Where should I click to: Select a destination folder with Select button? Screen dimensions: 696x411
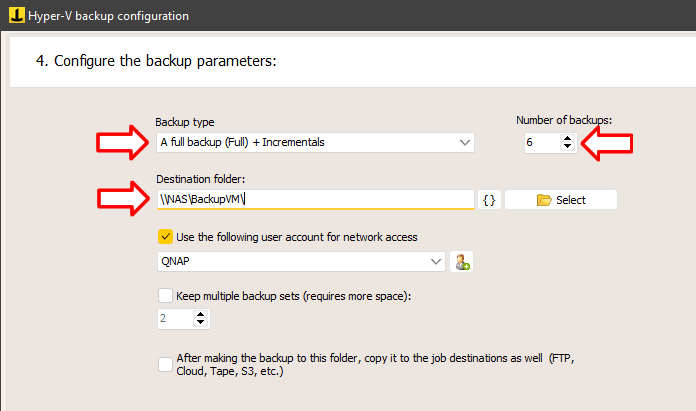[x=561, y=200]
